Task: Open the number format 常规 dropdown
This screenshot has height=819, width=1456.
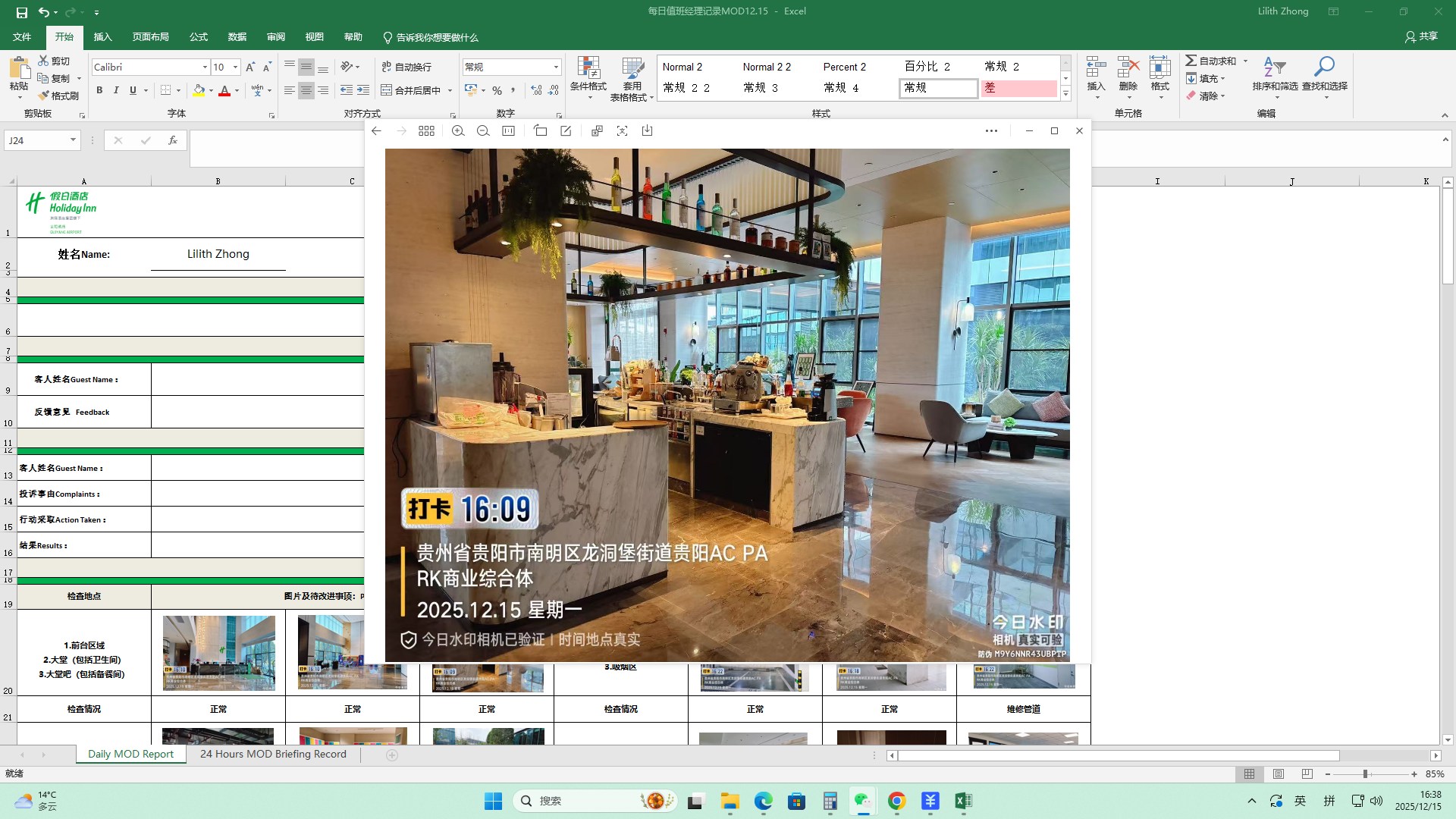Action: pos(556,67)
